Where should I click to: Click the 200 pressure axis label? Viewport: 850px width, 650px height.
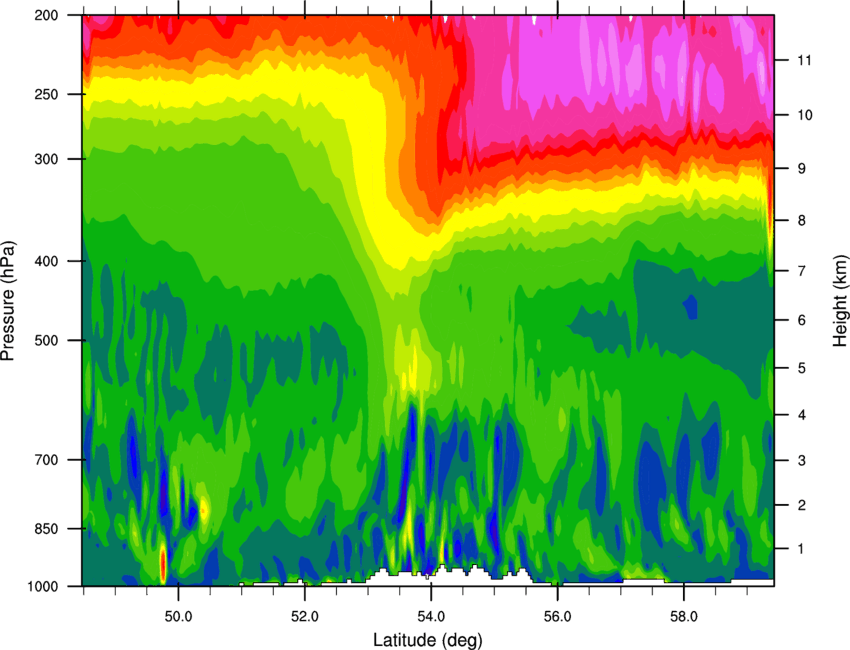coord(48,15)
